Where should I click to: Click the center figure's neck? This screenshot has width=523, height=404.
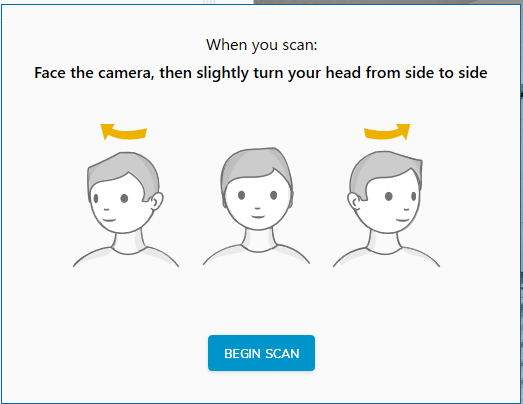click(259, 240)
